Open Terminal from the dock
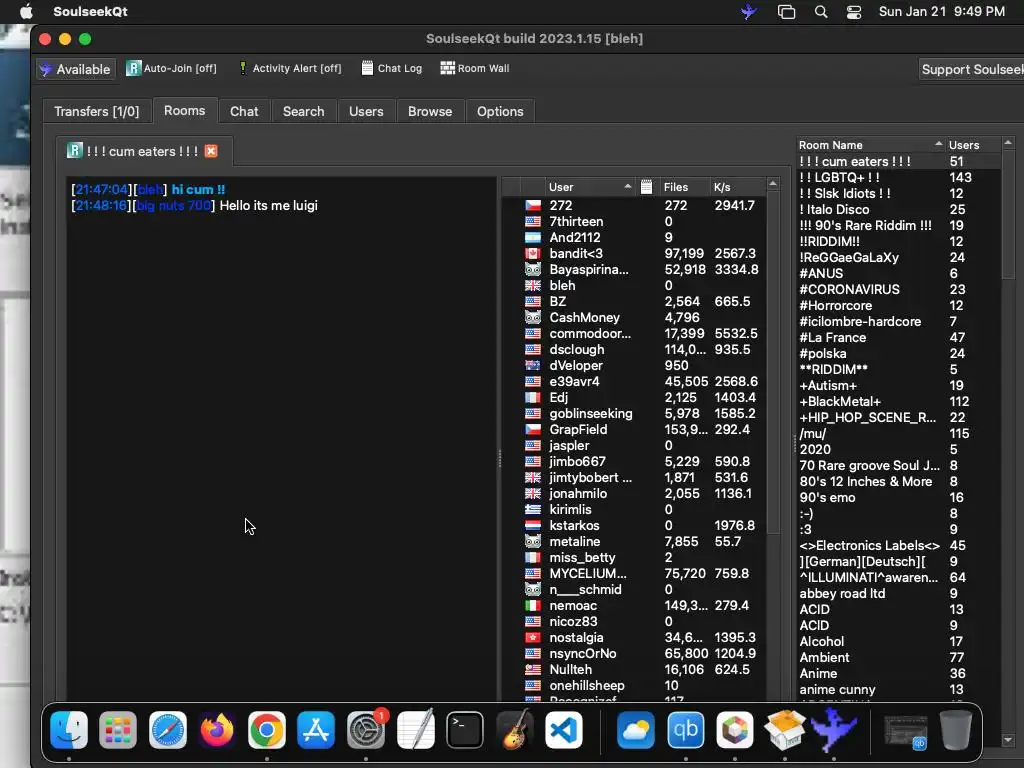Screen dimensions: 1024x768 tap(465, 729)
